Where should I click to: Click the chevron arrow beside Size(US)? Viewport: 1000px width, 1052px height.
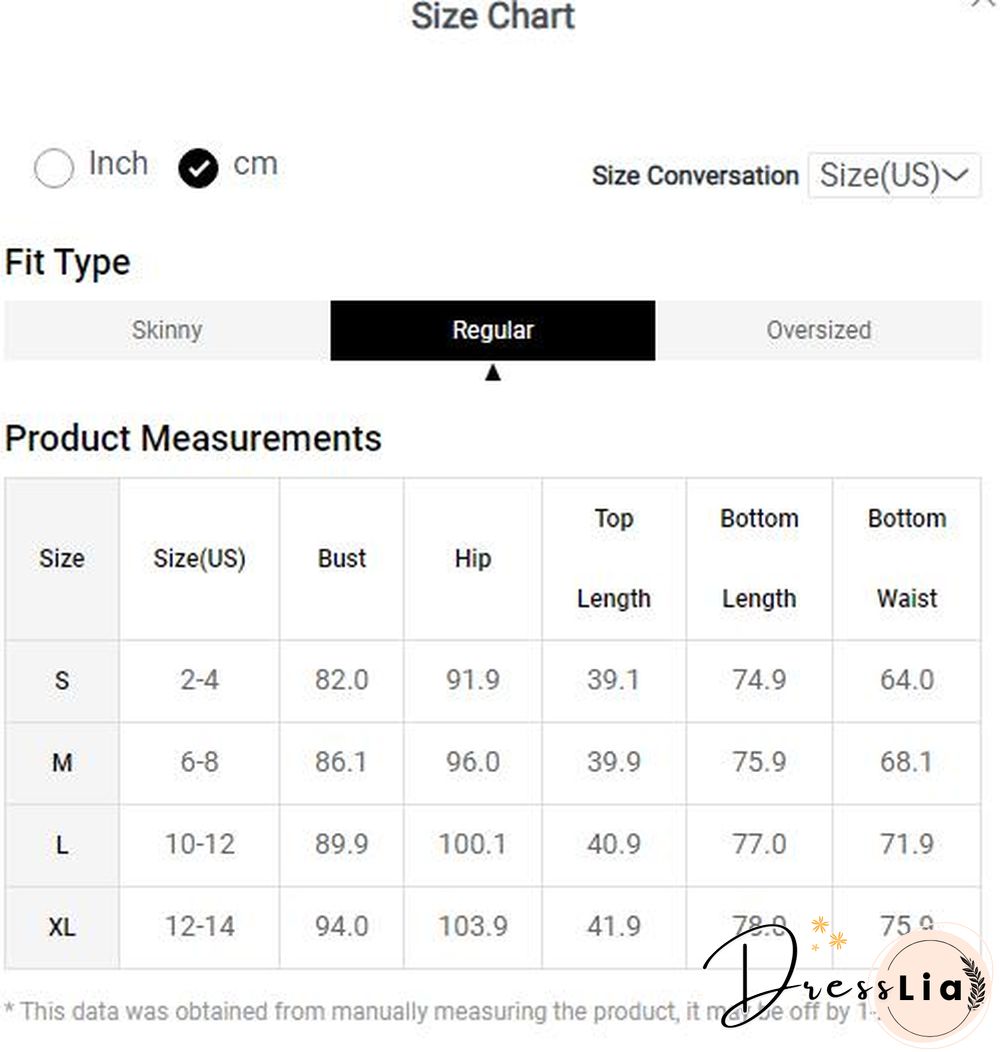[957, 176]
